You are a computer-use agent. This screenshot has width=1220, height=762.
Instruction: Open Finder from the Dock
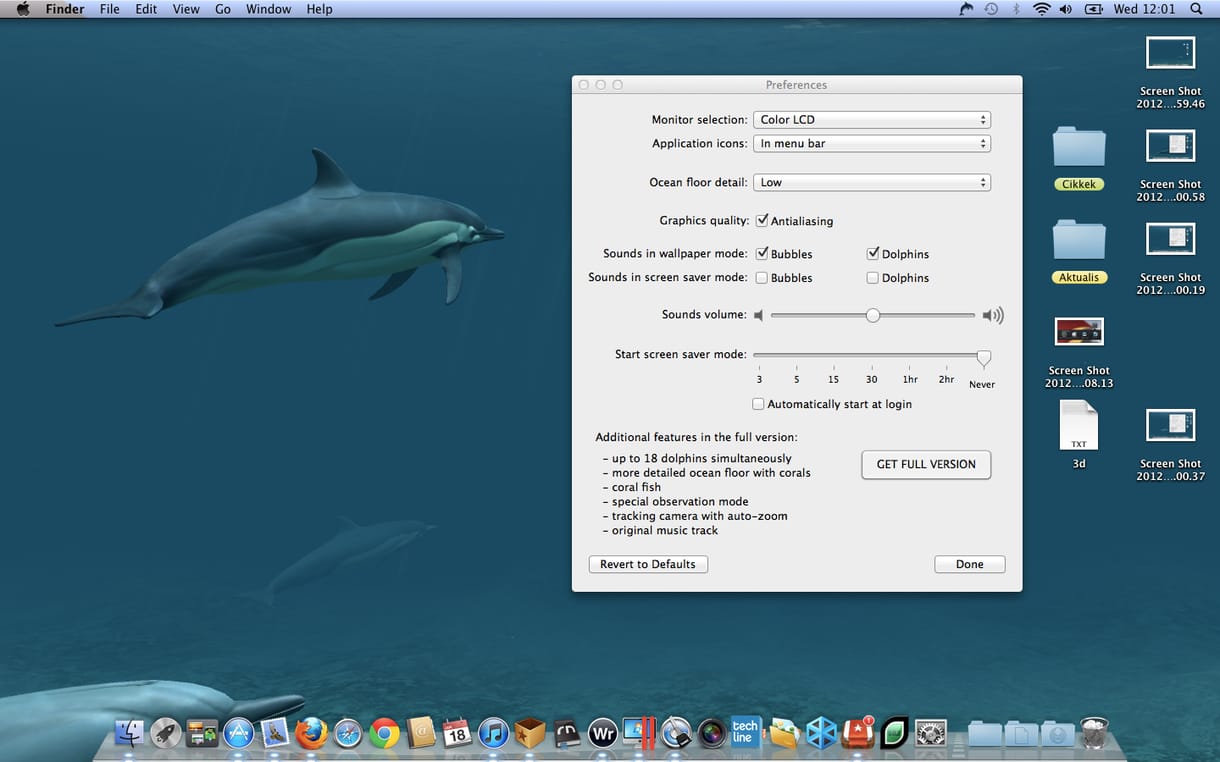130,734
